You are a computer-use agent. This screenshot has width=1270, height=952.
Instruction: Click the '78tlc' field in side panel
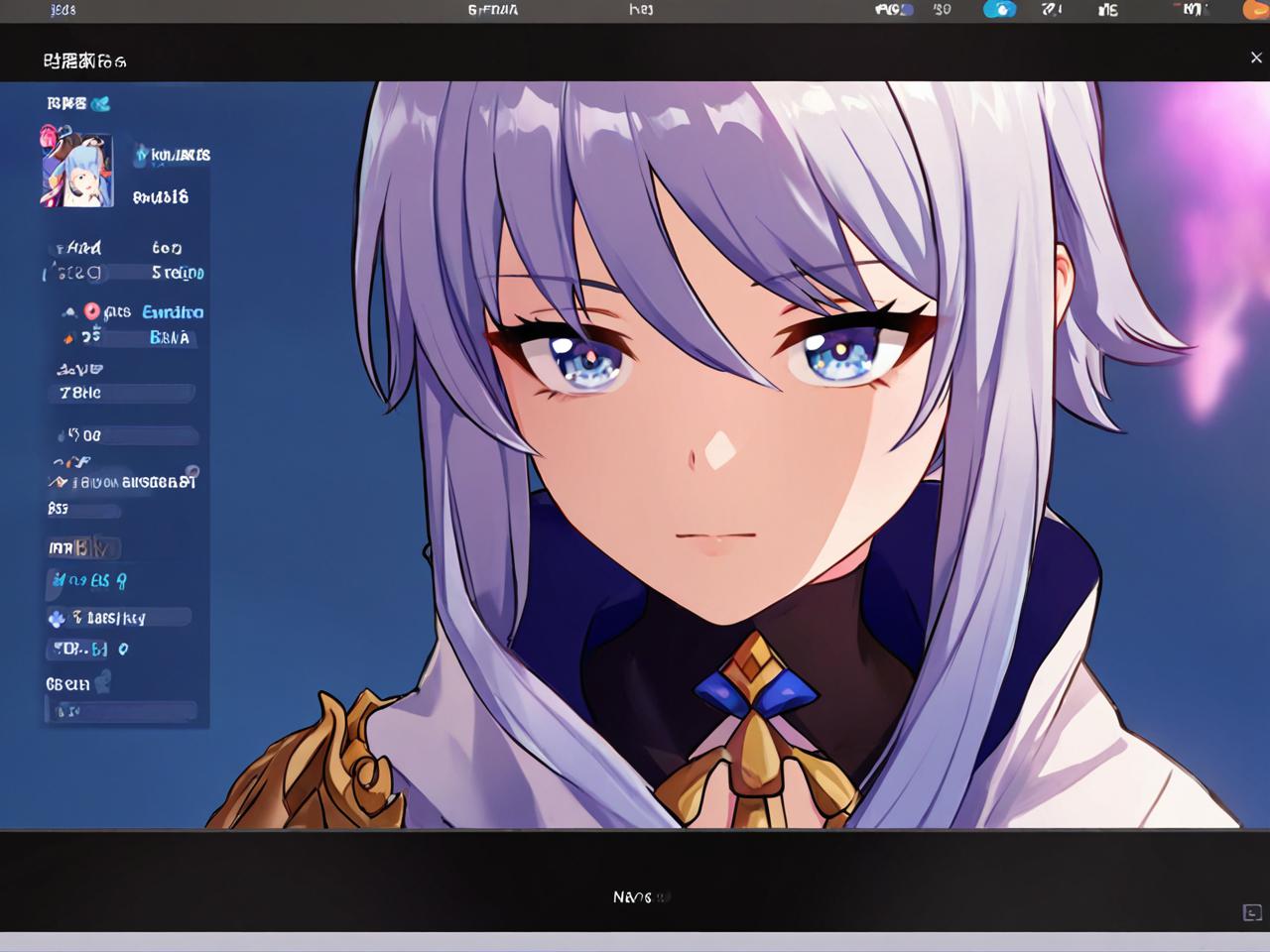click(x=121, y=393)
